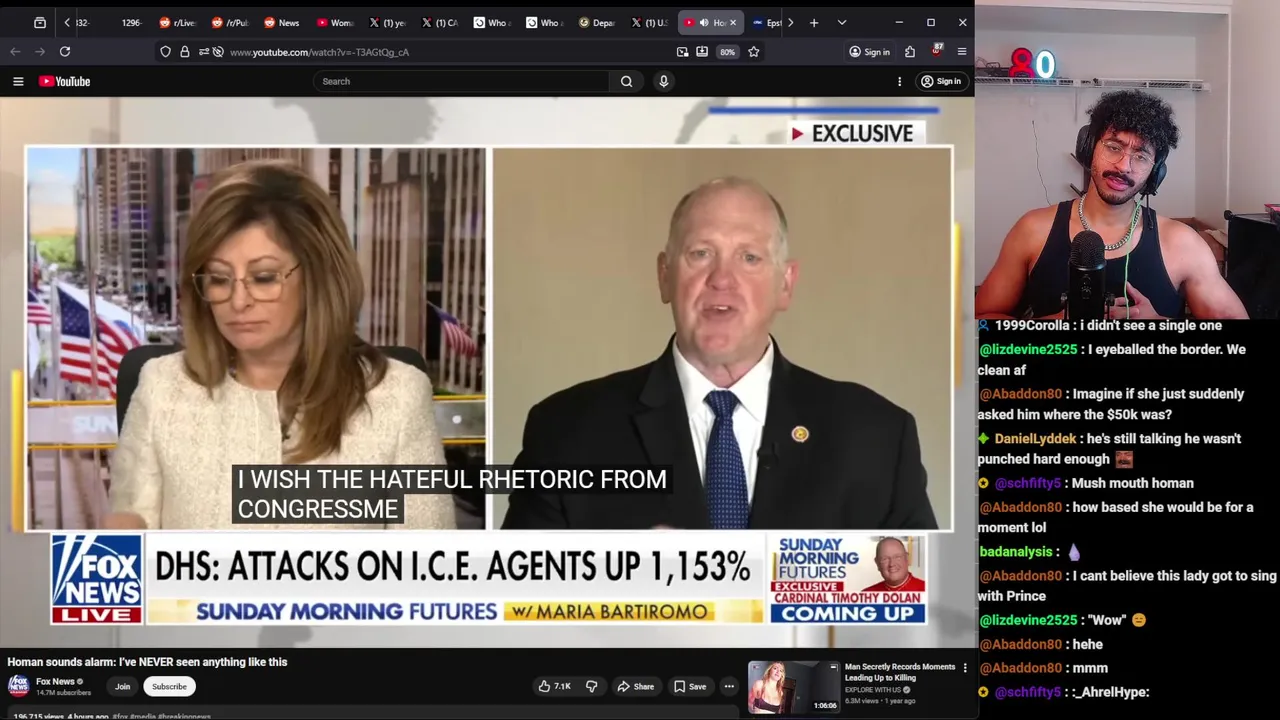Open a new browser tab

click(814, 22)
